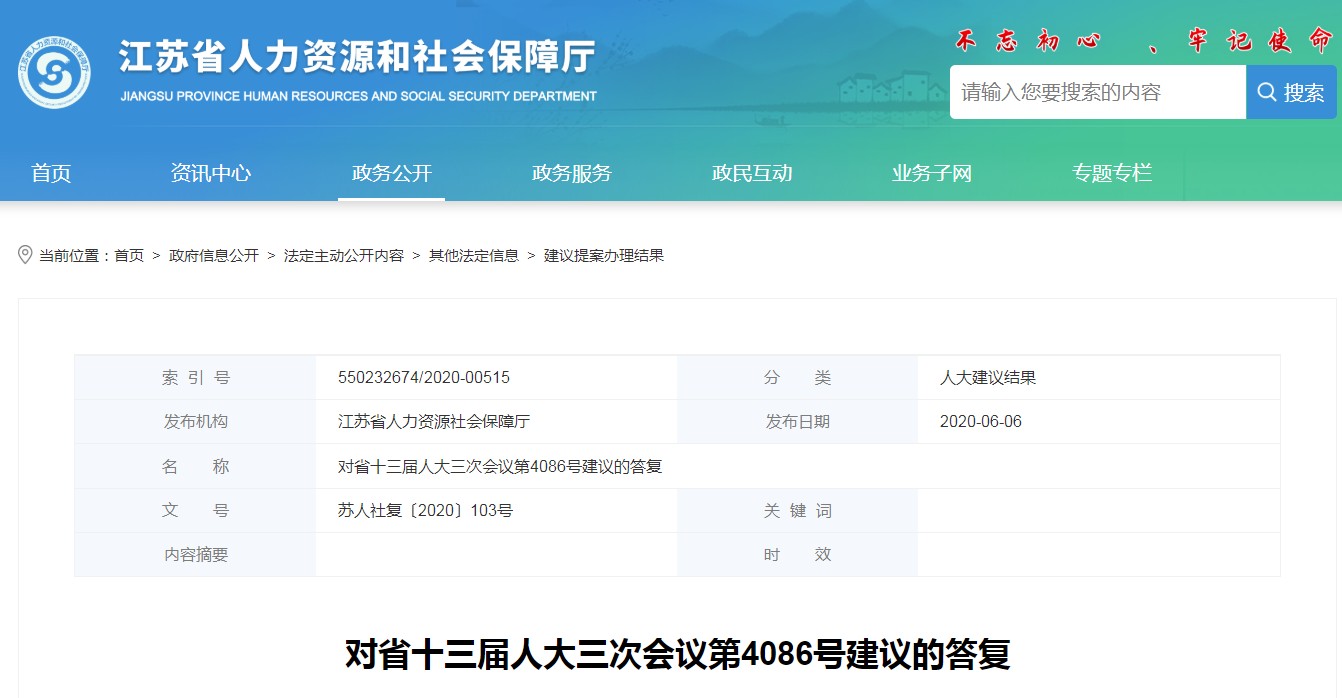Click the index number 550232674/2020-00515
This screenshot has height=698, width=1342.
(x=424, y=378)
